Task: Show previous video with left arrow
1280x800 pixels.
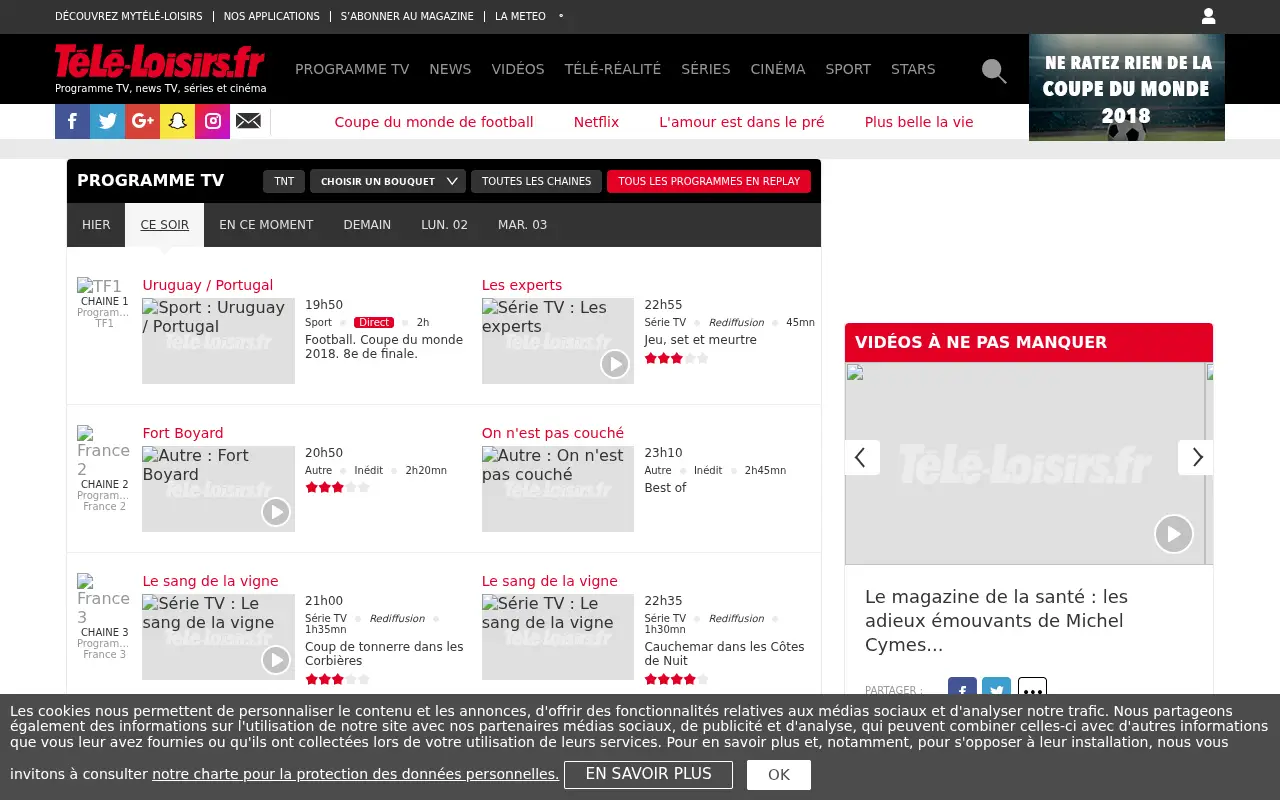Action: tap(862, 458)
